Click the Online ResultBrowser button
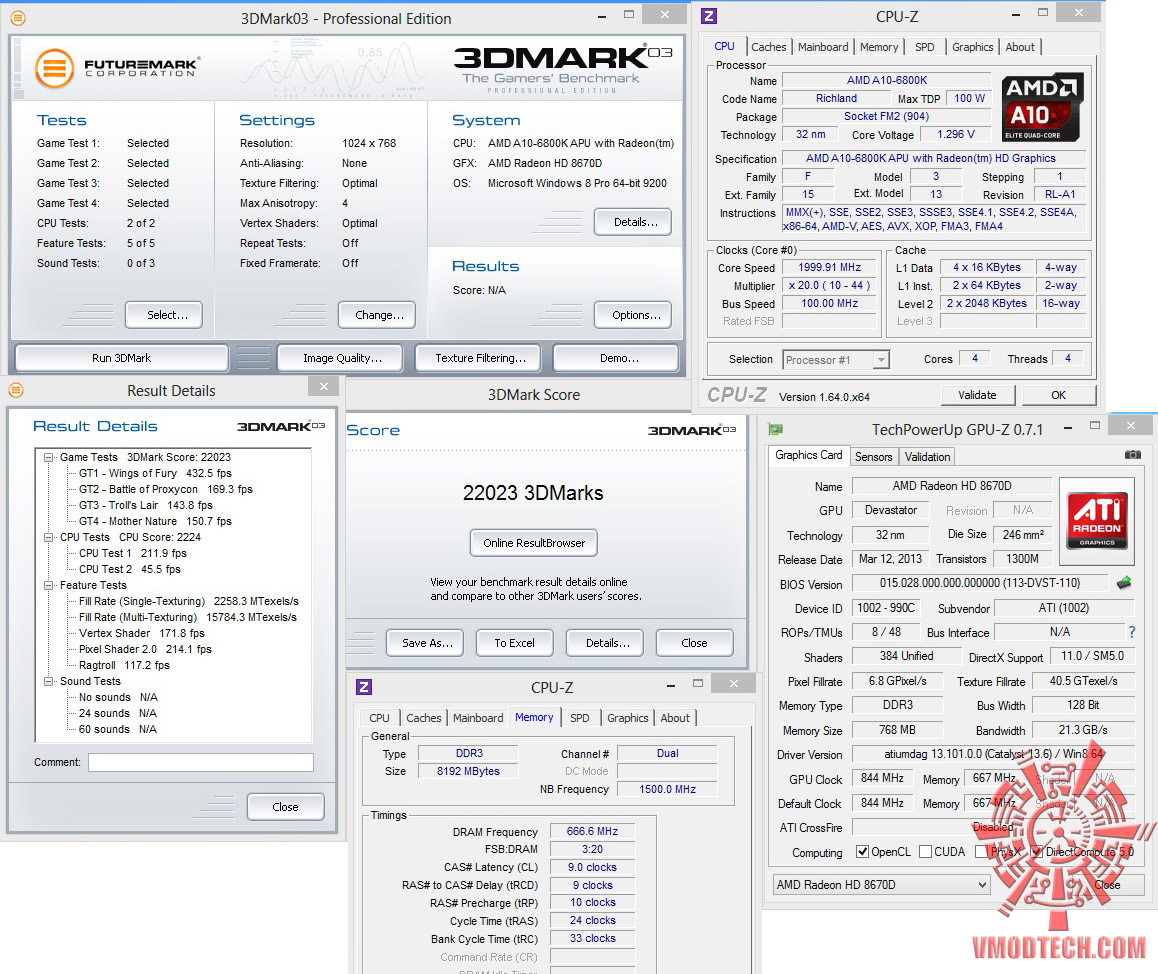Image resolution: width=1158 pixels, height=974 pixels. point(534,543)
